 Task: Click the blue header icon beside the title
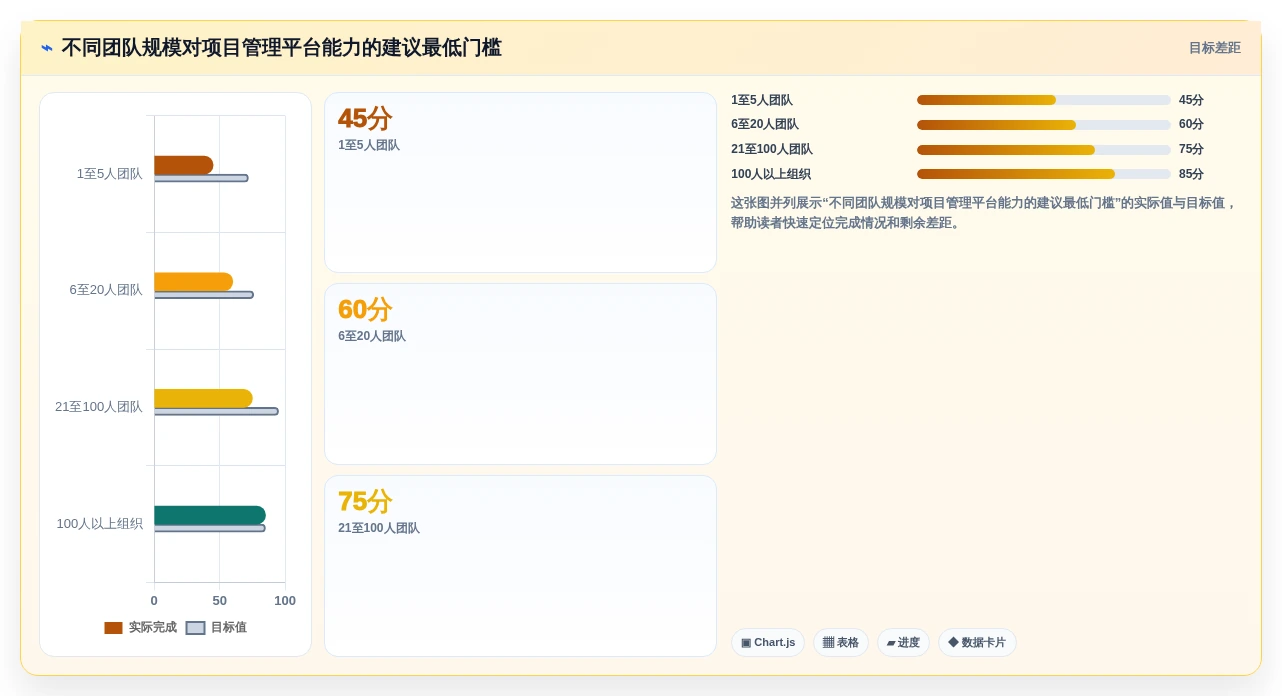click(x=47, y=48)
